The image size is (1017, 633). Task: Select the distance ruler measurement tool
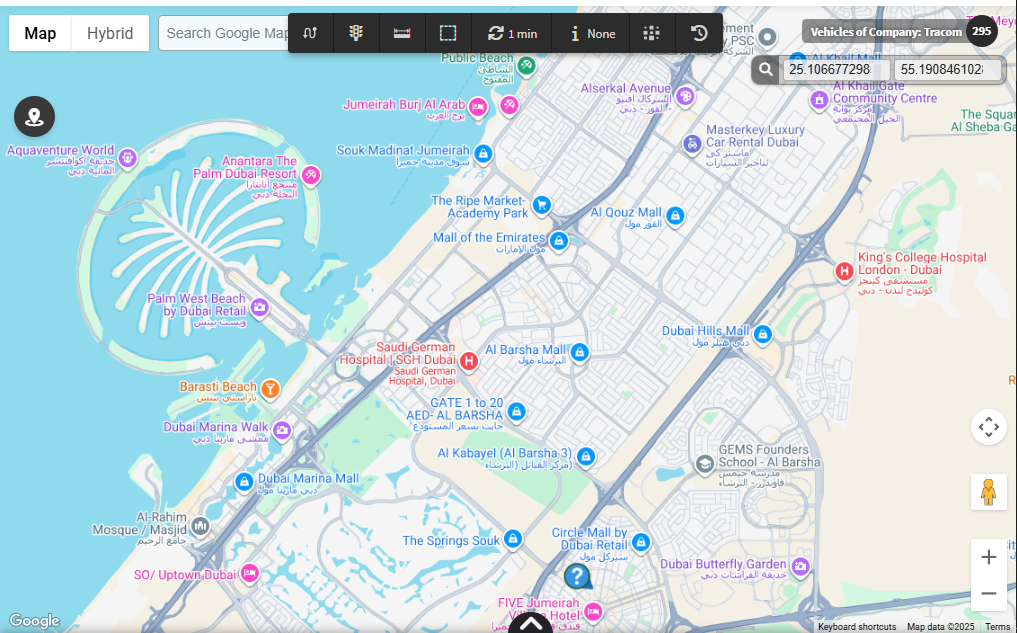402,33
